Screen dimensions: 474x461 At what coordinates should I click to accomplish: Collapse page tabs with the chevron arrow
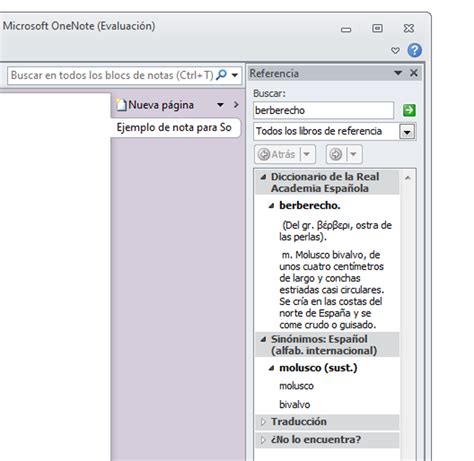coord(236,105)
